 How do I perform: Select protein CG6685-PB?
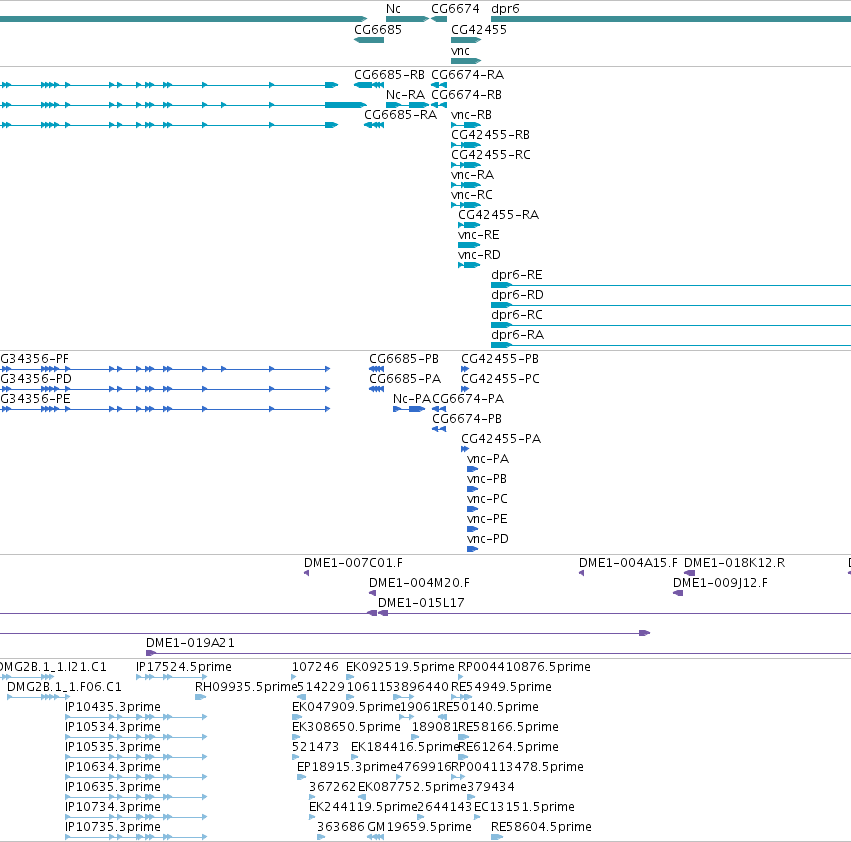pos(403,359)
